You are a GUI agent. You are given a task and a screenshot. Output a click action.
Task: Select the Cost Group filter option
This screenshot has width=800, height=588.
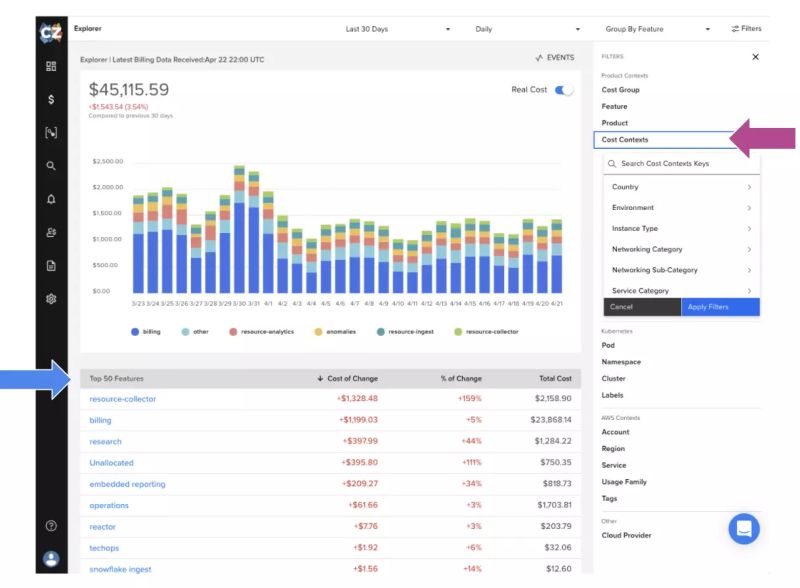point(620,89)
